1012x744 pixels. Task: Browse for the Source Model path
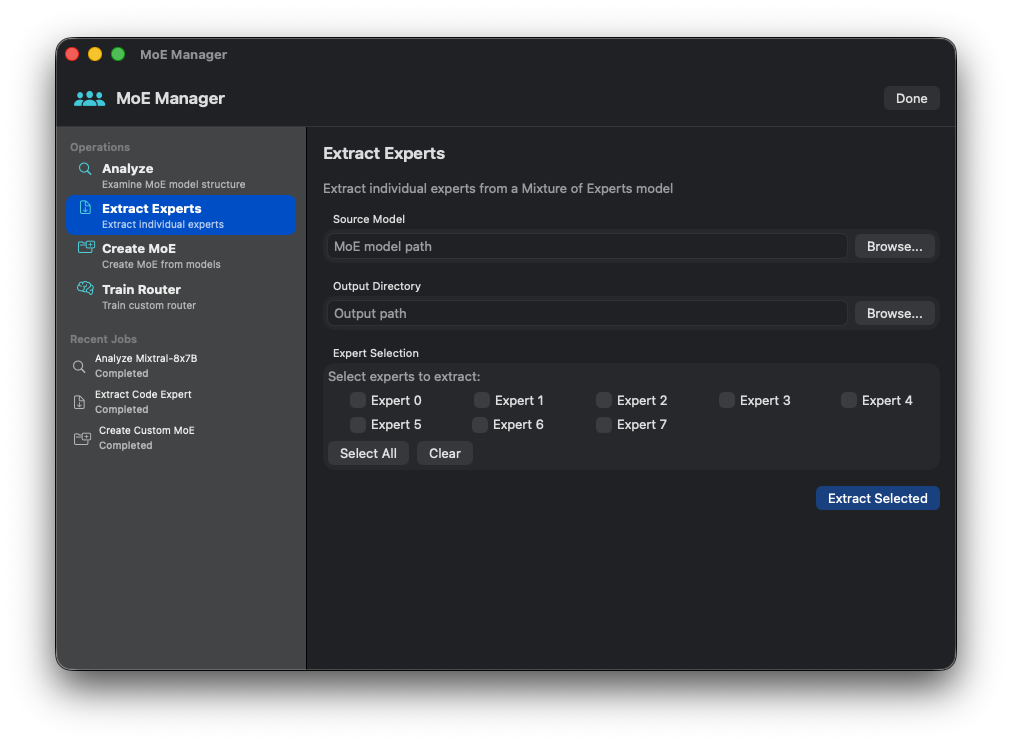894,246
